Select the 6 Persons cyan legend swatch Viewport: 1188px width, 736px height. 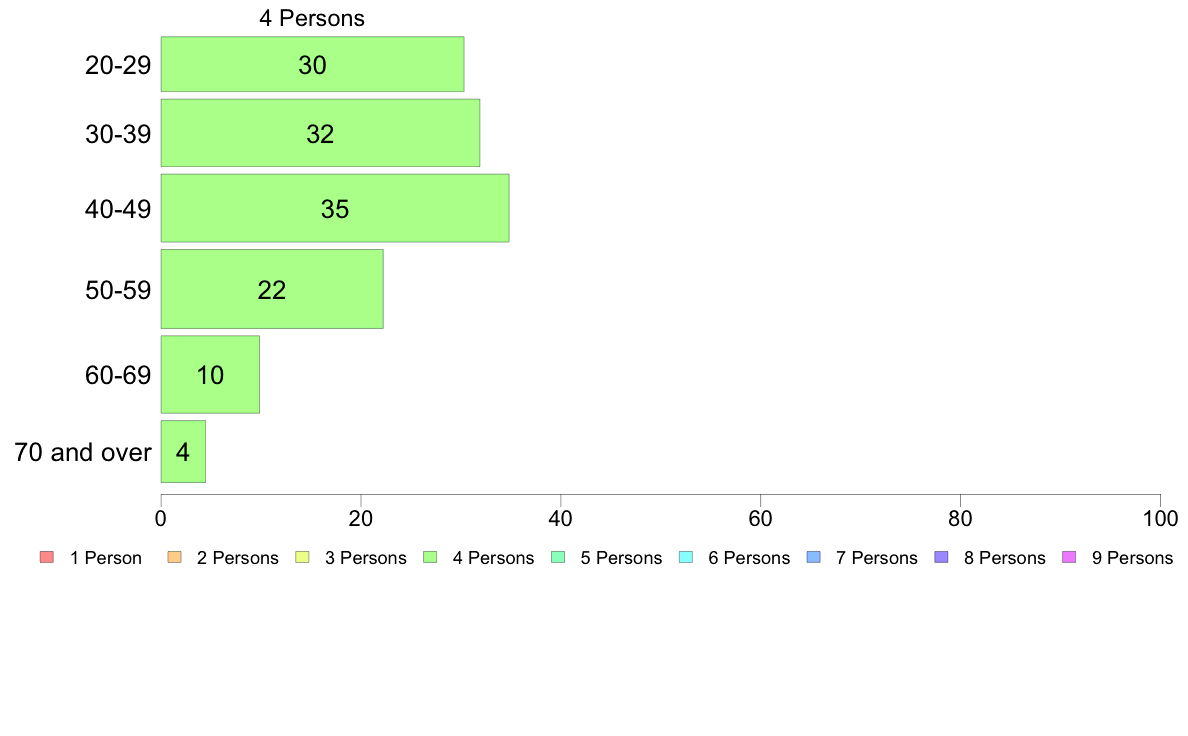tap(686, 557)
